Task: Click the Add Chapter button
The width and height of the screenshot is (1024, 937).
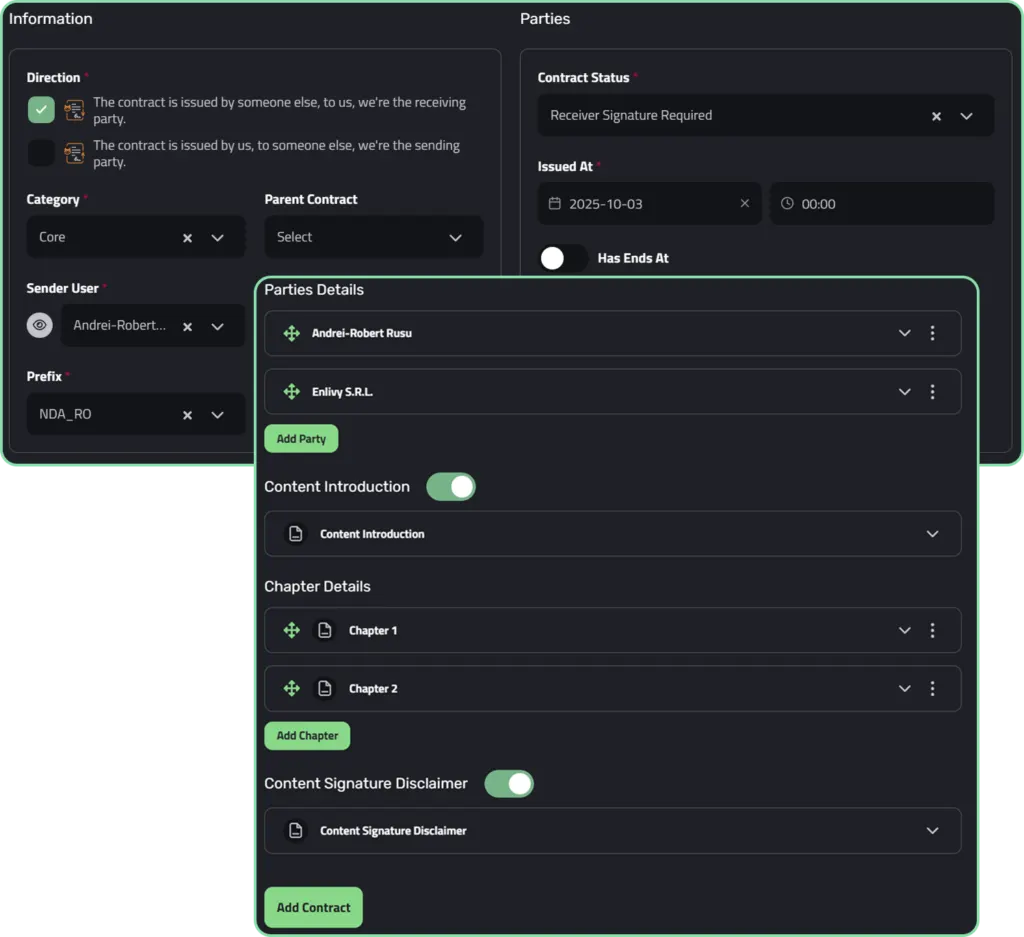Action: [307, 736]
